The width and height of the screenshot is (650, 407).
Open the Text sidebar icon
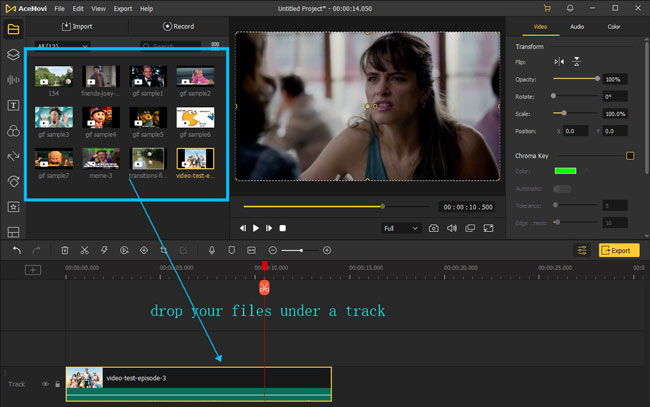point(13,105)
